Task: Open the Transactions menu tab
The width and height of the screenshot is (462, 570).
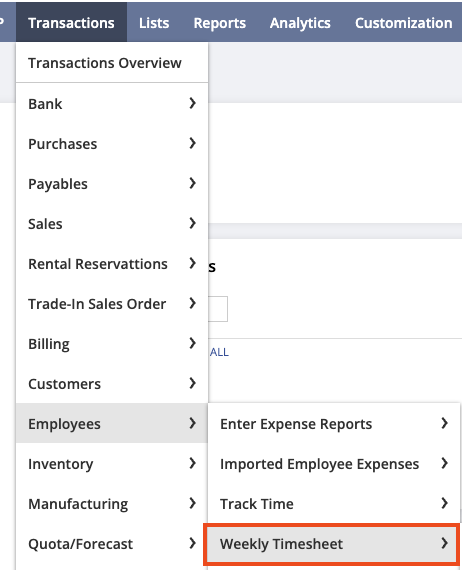Action: (x=71, y=23)
